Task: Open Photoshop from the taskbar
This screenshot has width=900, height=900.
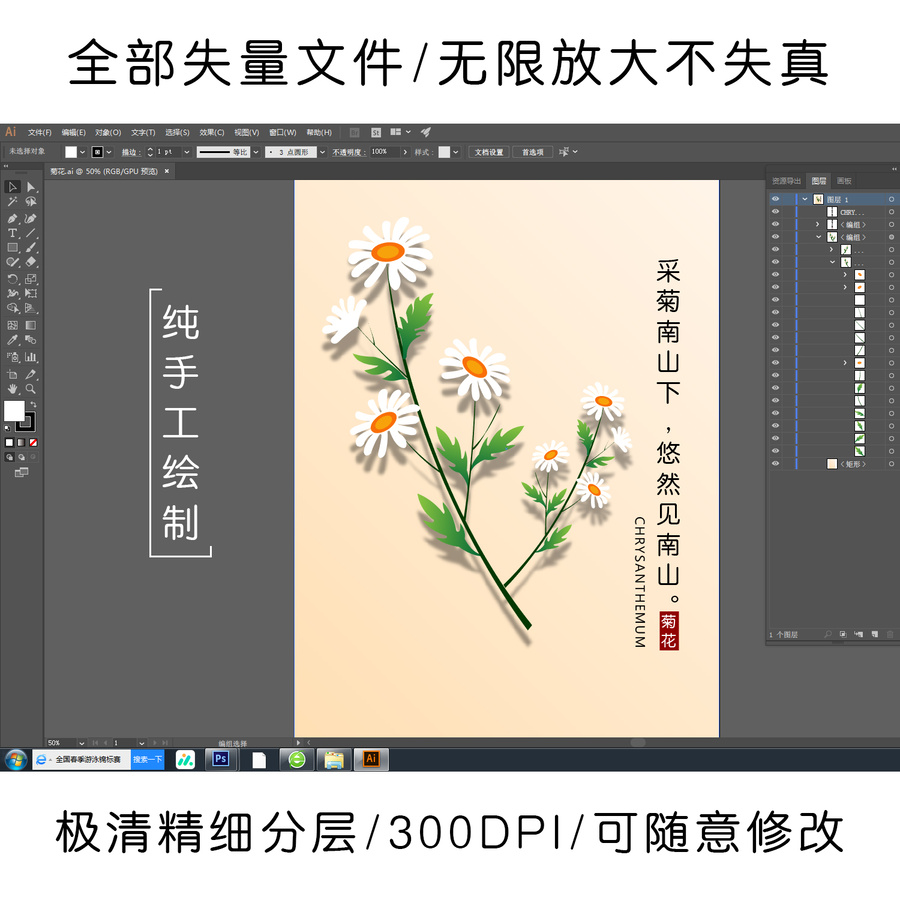Action: click(x=221, y=759)
